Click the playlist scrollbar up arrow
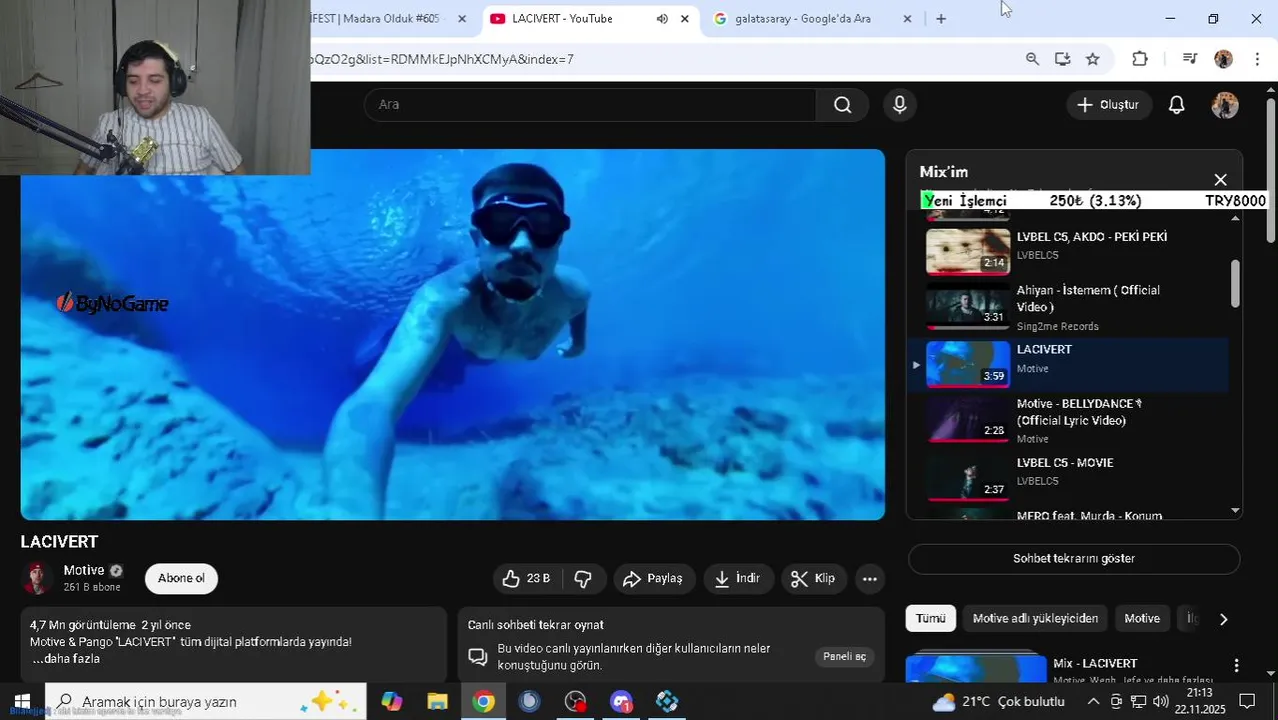 [x=1235, y=217]
